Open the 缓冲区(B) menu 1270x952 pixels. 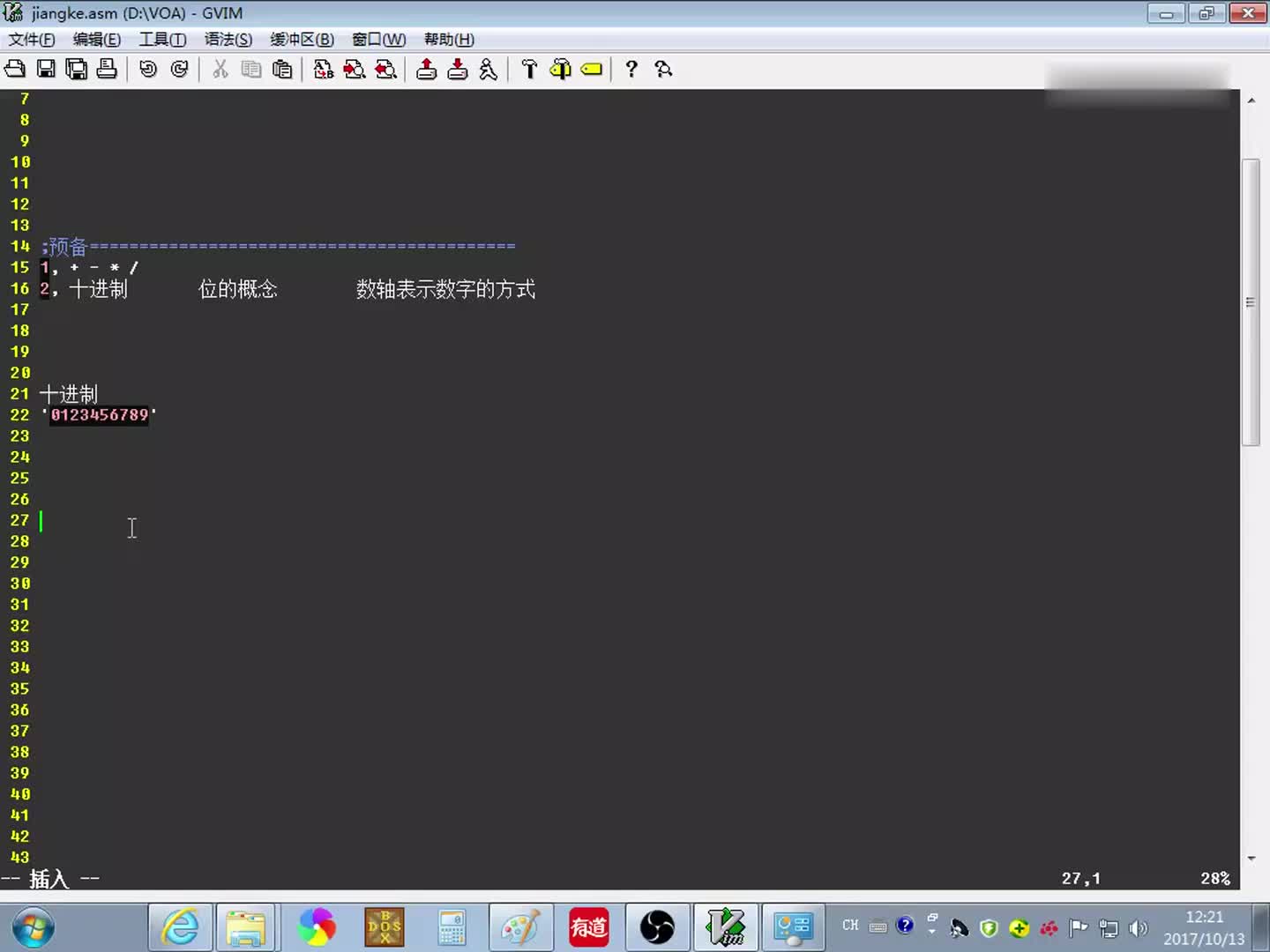coord(303,40)
